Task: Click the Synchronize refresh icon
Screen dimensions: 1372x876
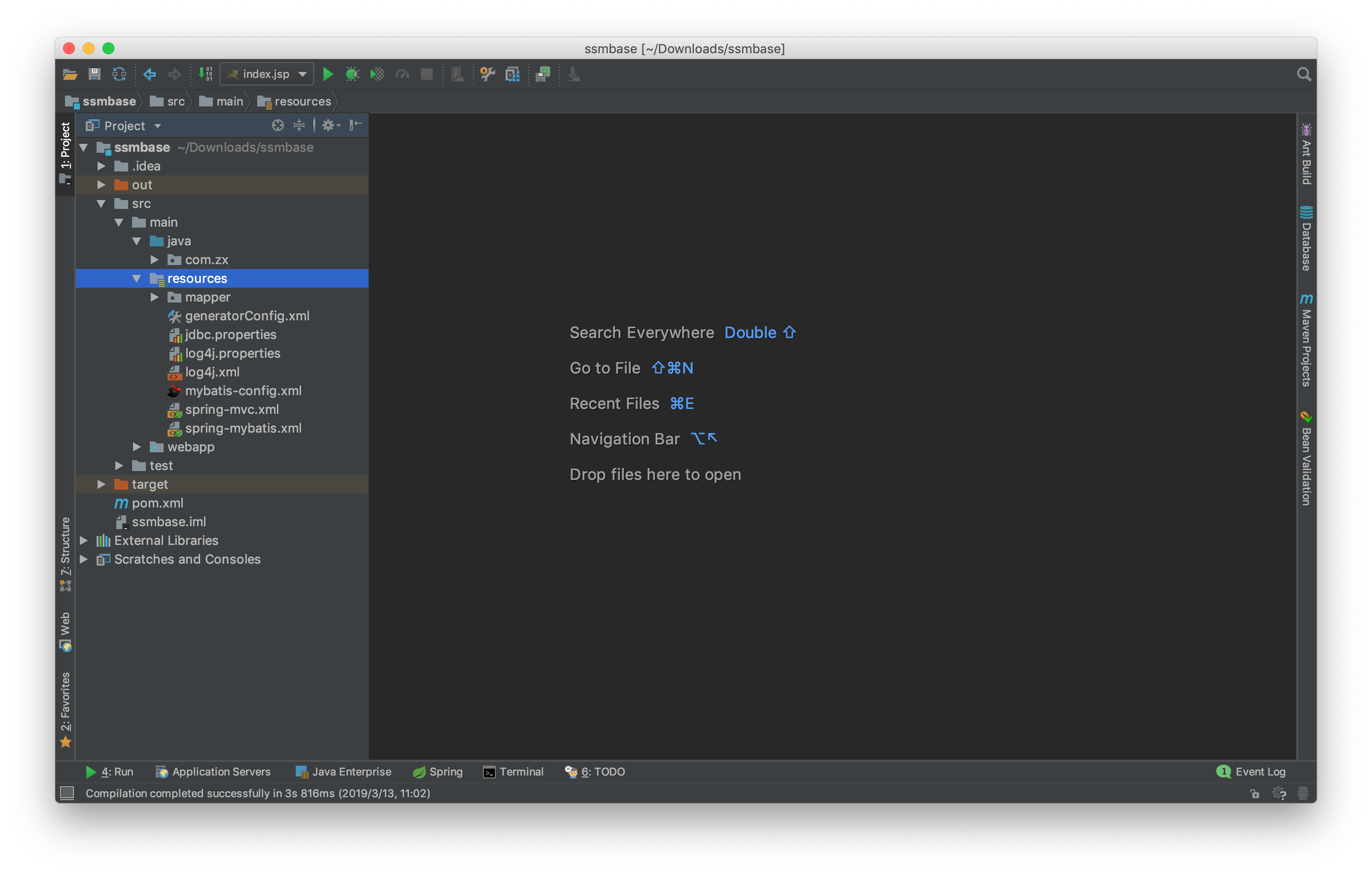Action: pos(119,74)
